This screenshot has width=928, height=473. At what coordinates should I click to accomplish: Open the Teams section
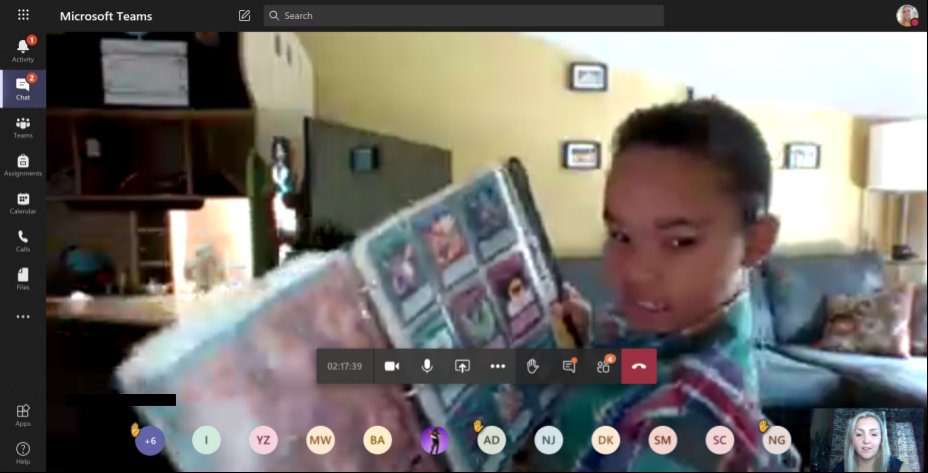click(x=23, y=127)
